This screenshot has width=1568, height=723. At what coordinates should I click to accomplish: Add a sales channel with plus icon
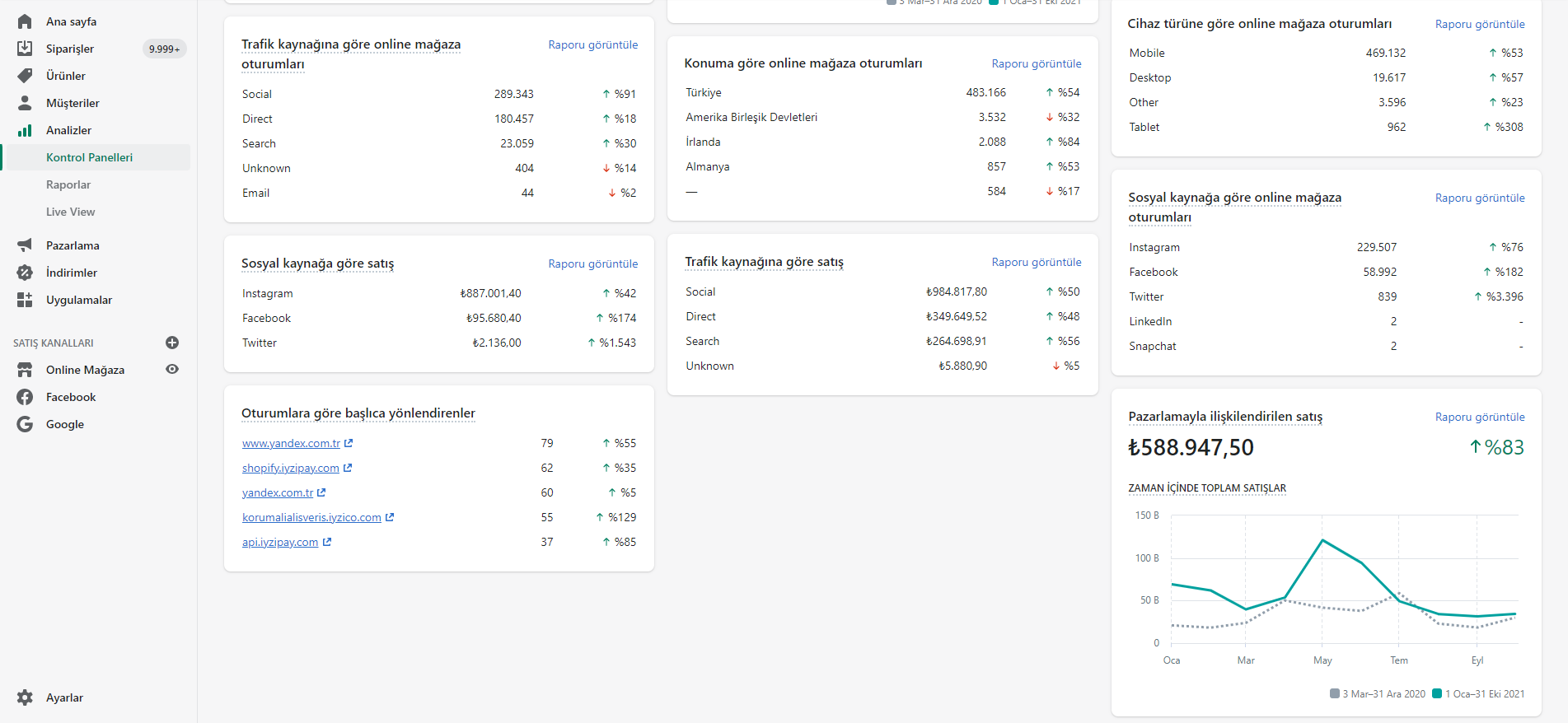pyautogui.click(x=172, y=343)
